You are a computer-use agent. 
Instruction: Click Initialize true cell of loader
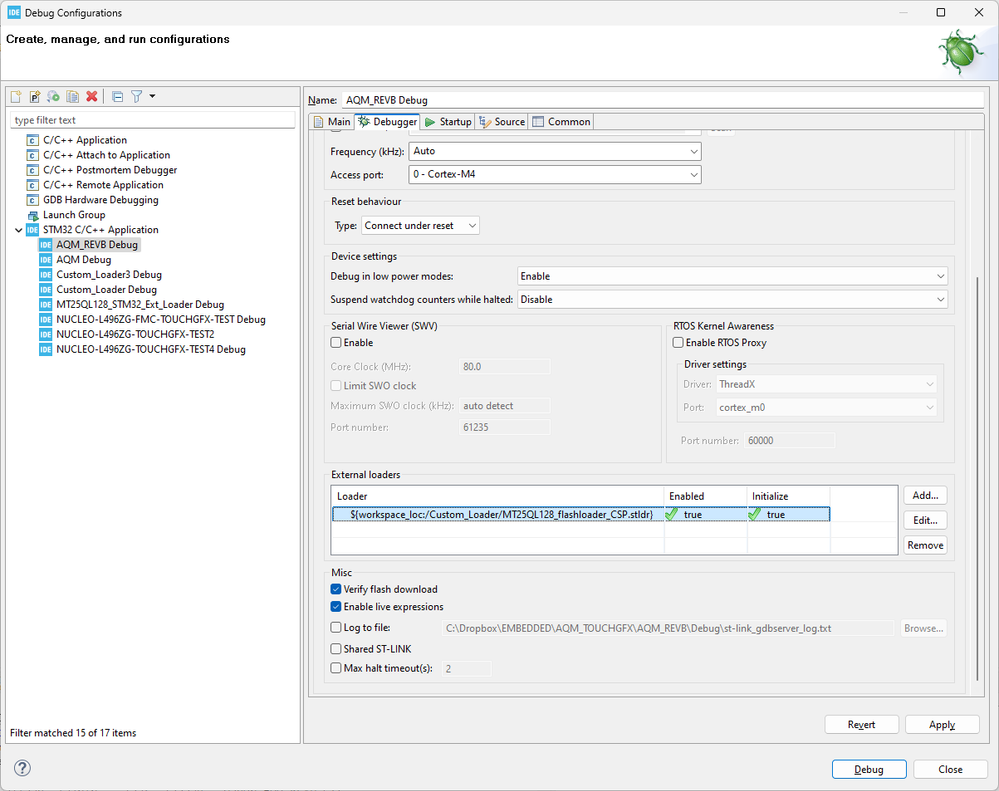[789, 515]
